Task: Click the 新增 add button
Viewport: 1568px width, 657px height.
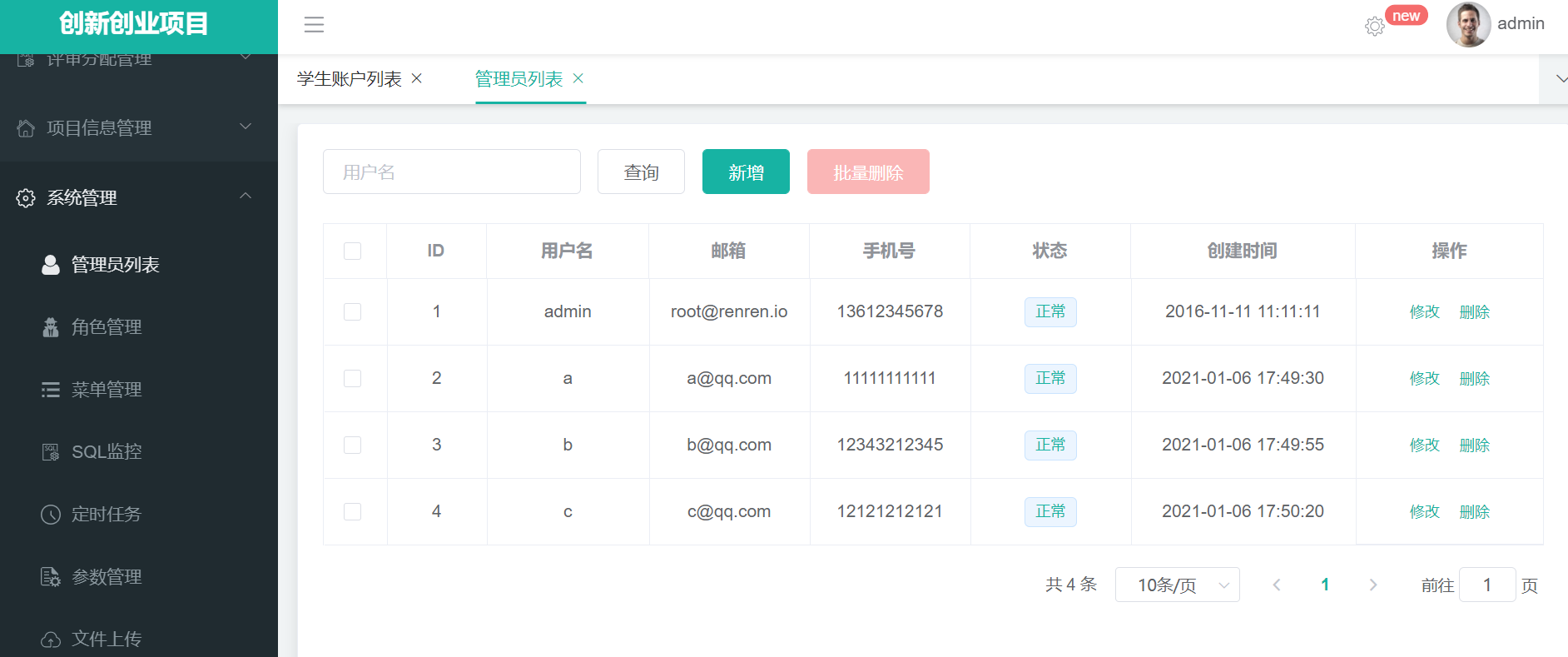Action: [746, 172]
